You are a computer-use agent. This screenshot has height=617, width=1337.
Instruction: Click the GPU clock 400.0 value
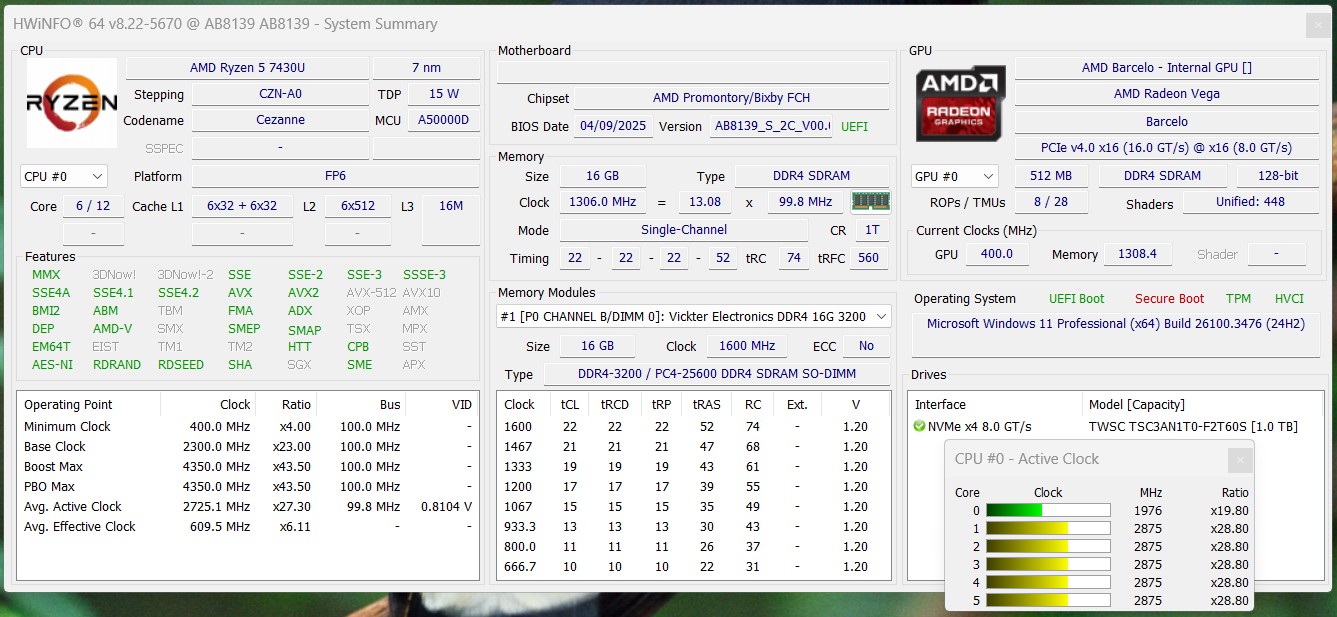point(996,254)
